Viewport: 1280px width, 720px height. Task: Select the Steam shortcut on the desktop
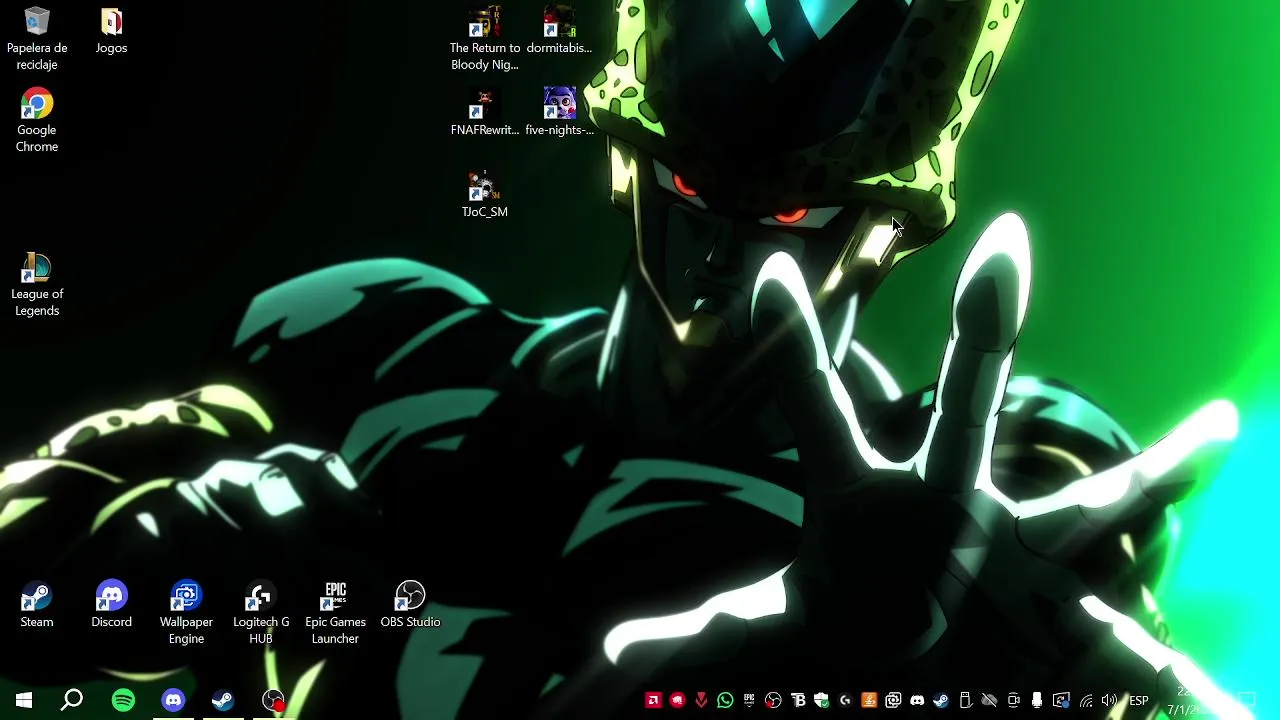37,604
